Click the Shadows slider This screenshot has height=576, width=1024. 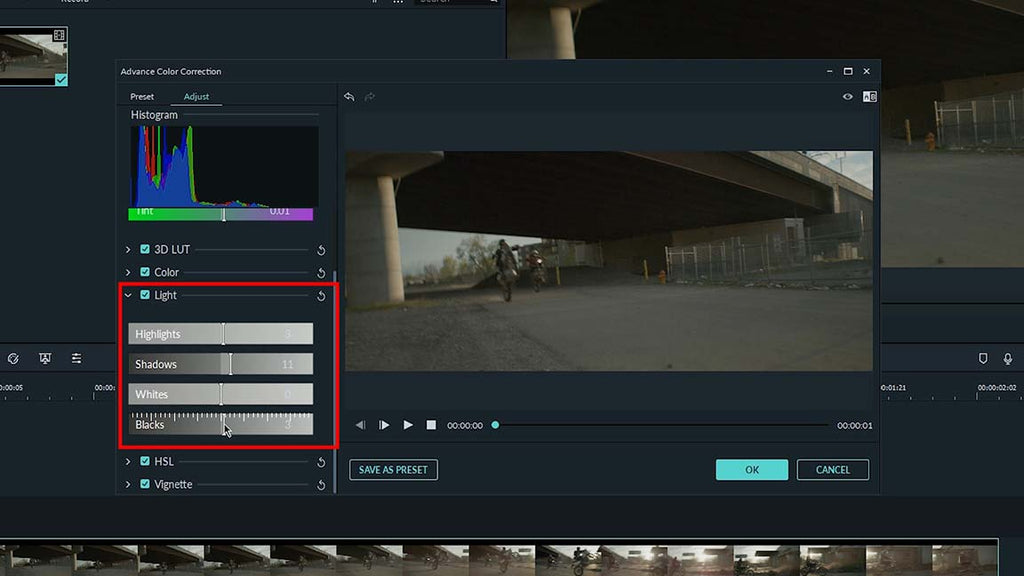pos(220,364)
